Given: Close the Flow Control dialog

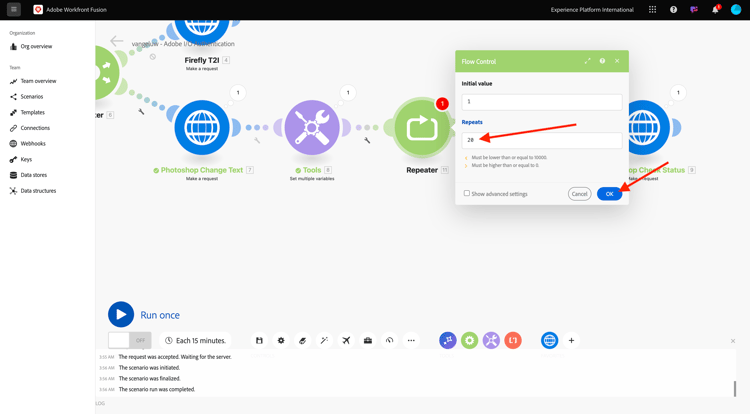Looking at the screenshot, I should point(617,61).
